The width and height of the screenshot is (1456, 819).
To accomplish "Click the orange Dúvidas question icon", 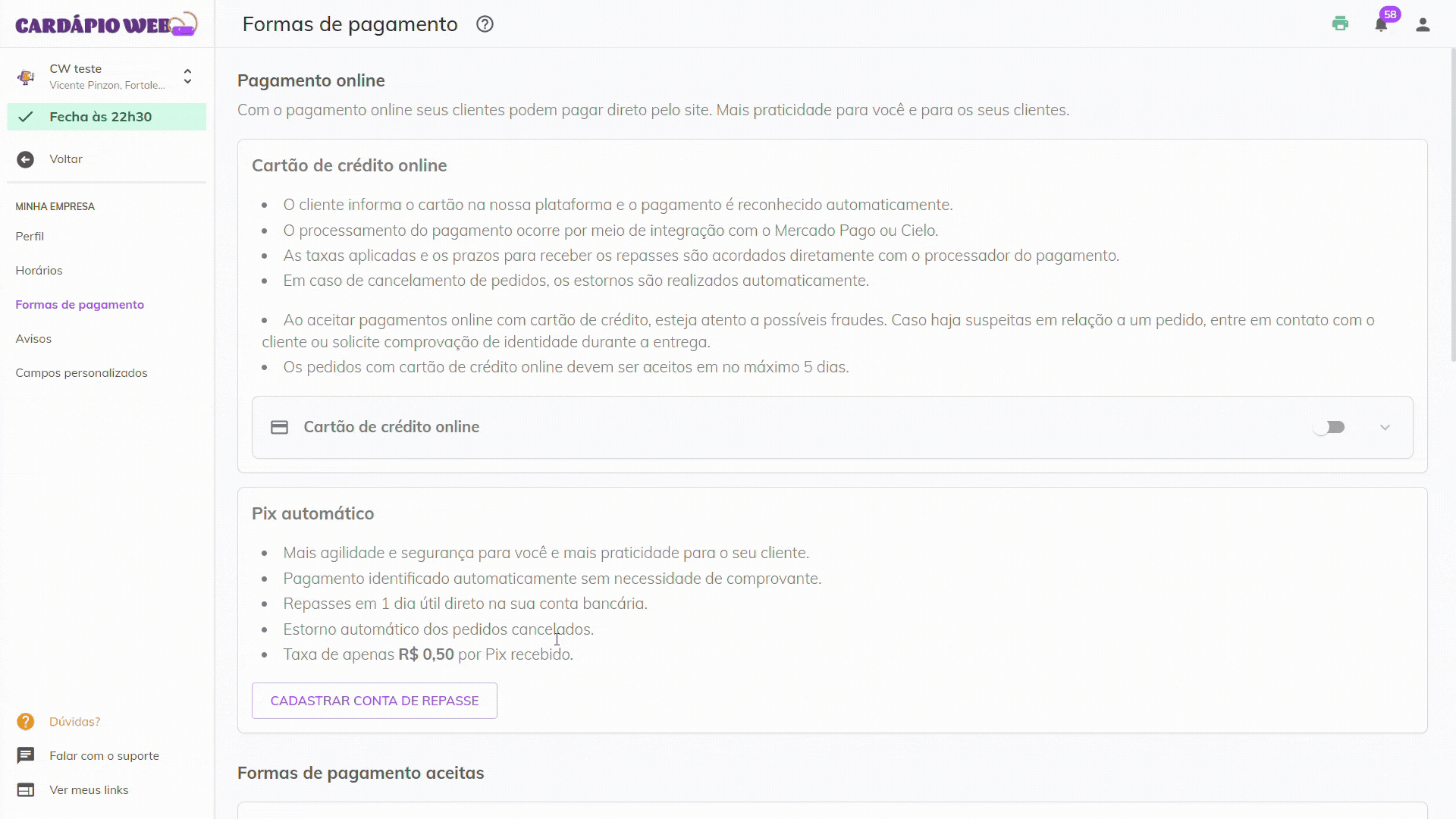I will [26, 721].
